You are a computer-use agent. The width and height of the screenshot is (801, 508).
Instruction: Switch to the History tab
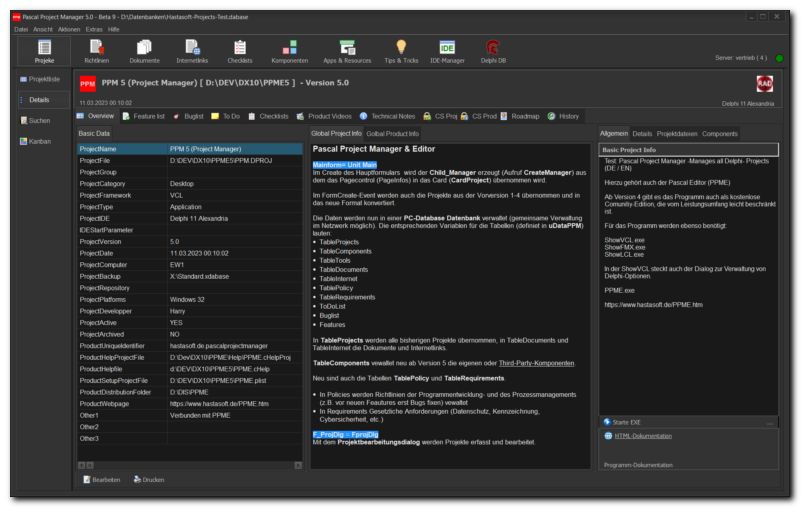coord(563,117)
